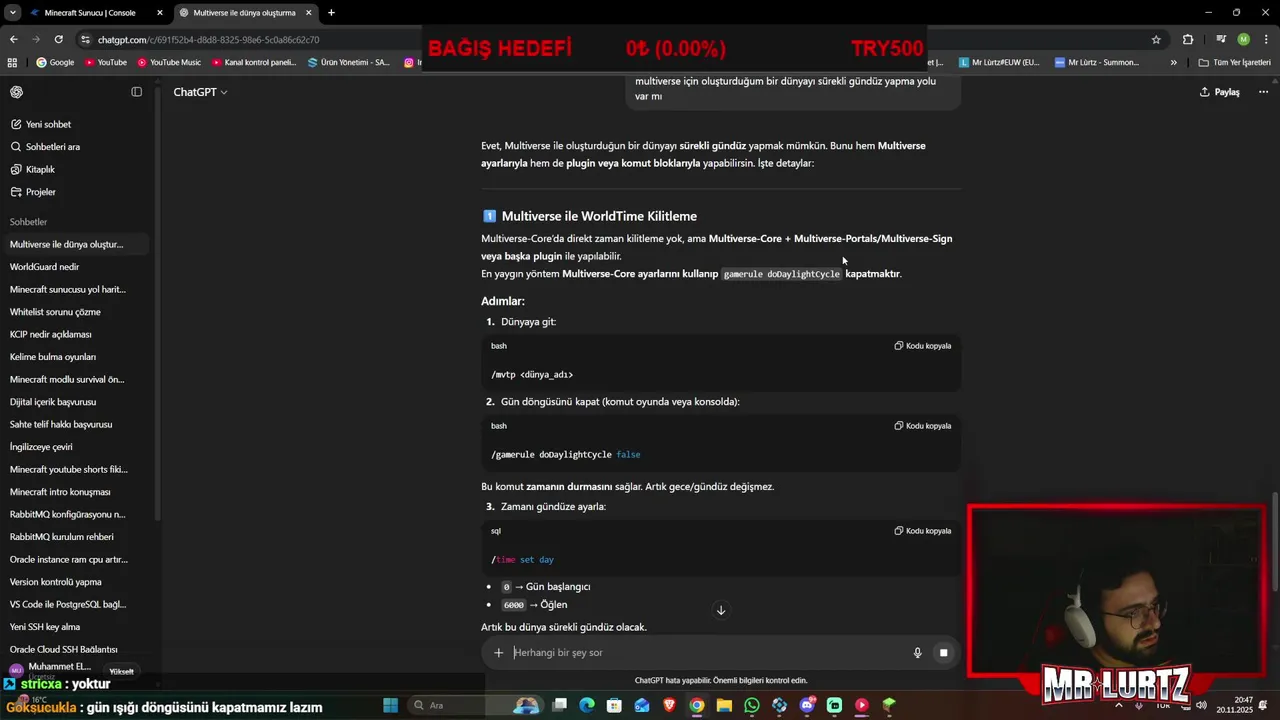
Task: Open the Chrome three-dot menu
Action: (x=1266, y=39)
